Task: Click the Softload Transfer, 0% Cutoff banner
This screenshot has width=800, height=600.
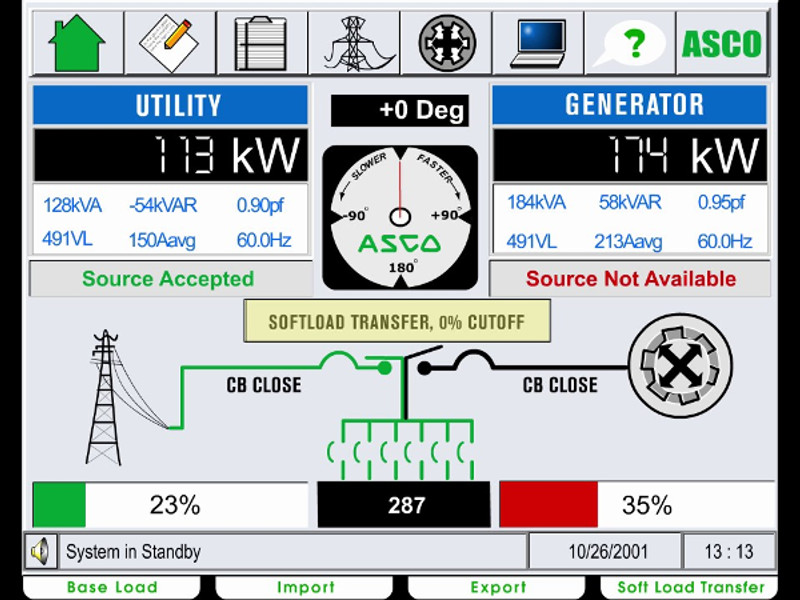Action: click(397, 321)
